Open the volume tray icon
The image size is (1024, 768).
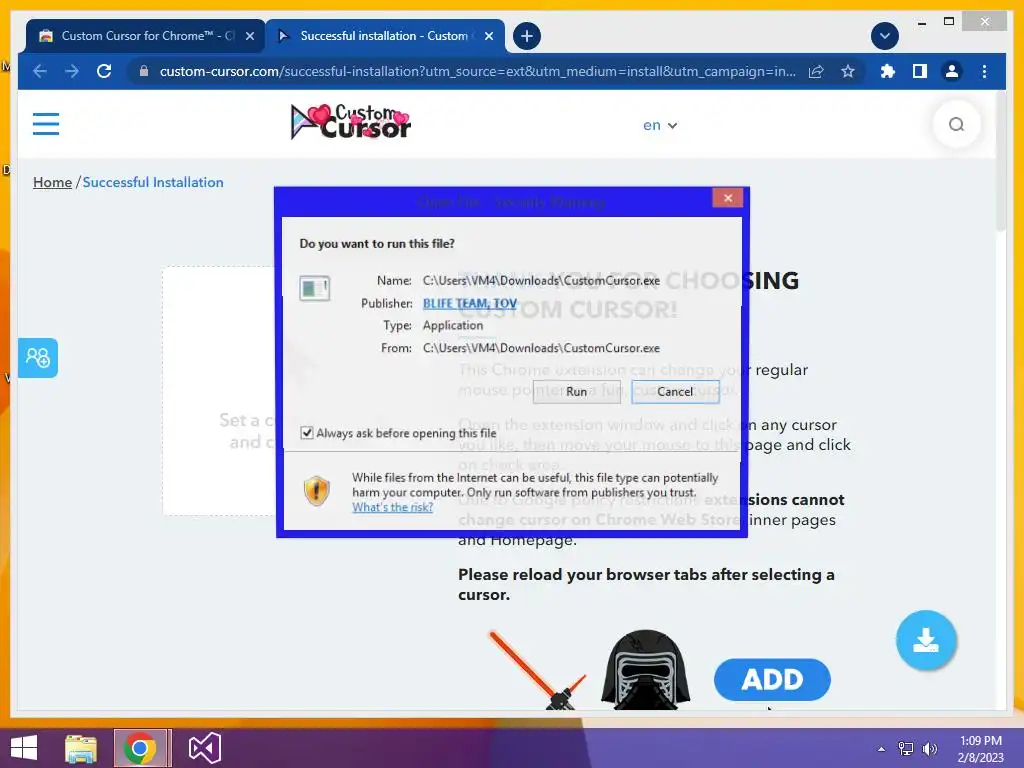point(929,749)
